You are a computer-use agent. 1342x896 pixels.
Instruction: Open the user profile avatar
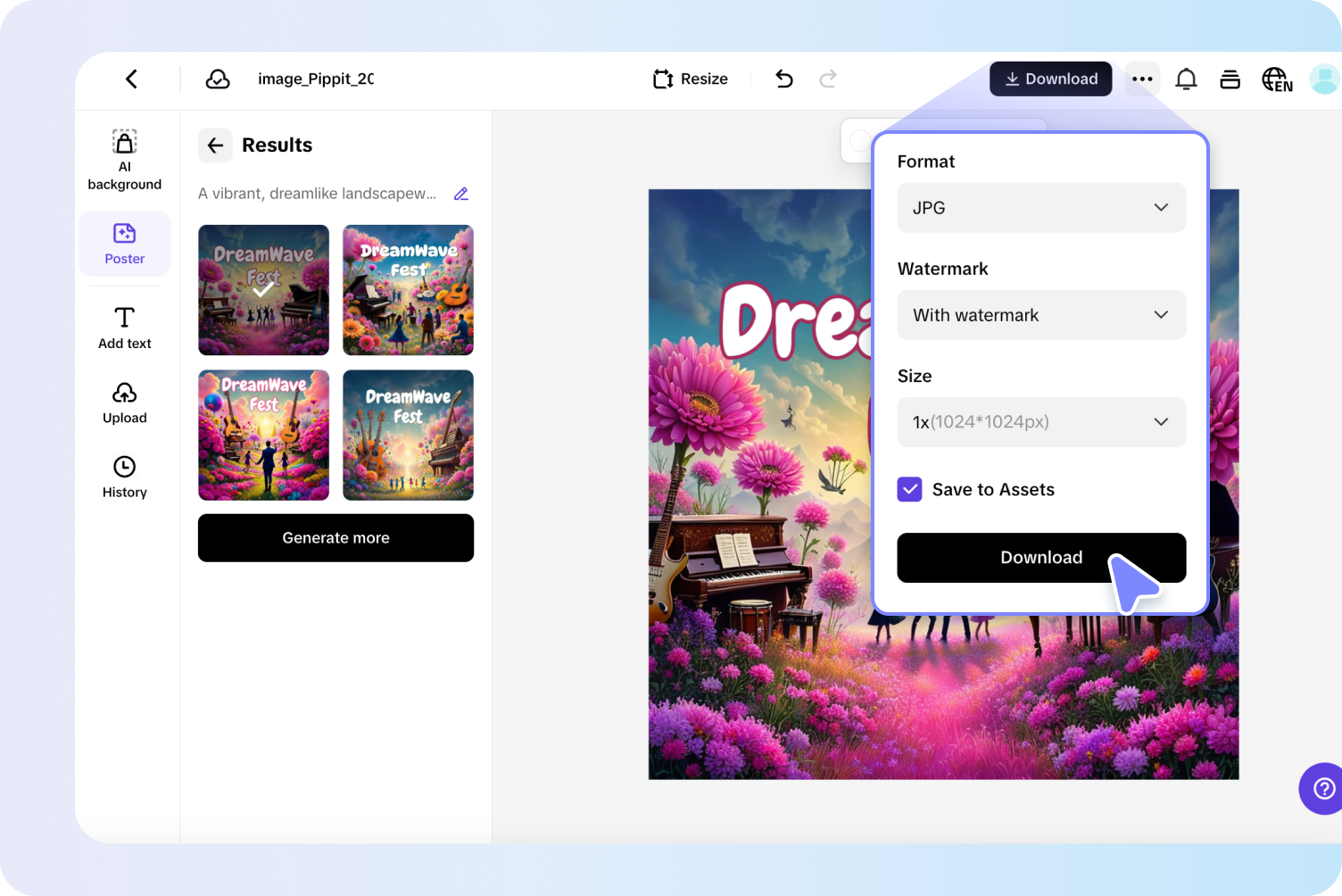(1324, 79)
